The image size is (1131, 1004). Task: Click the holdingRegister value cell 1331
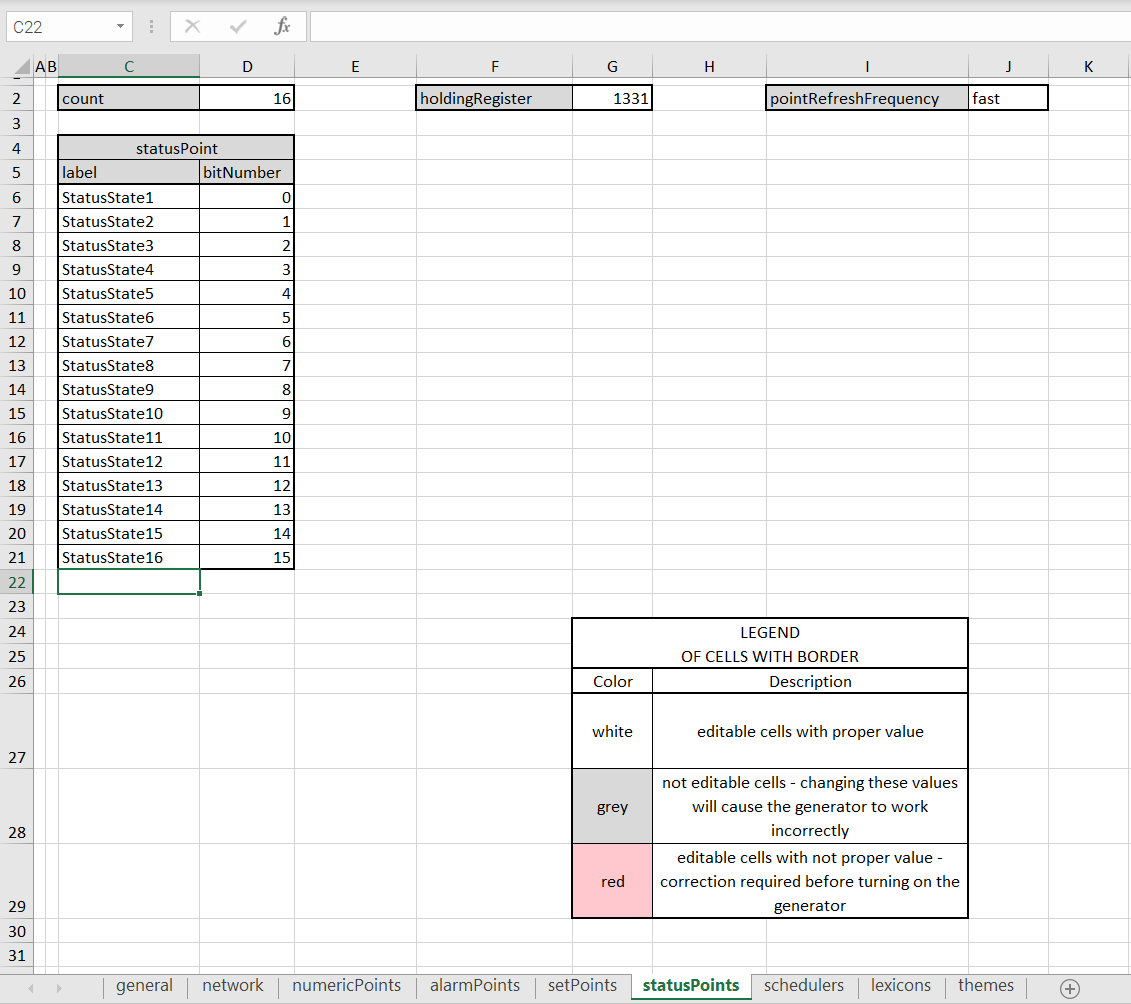pos(612,98)
